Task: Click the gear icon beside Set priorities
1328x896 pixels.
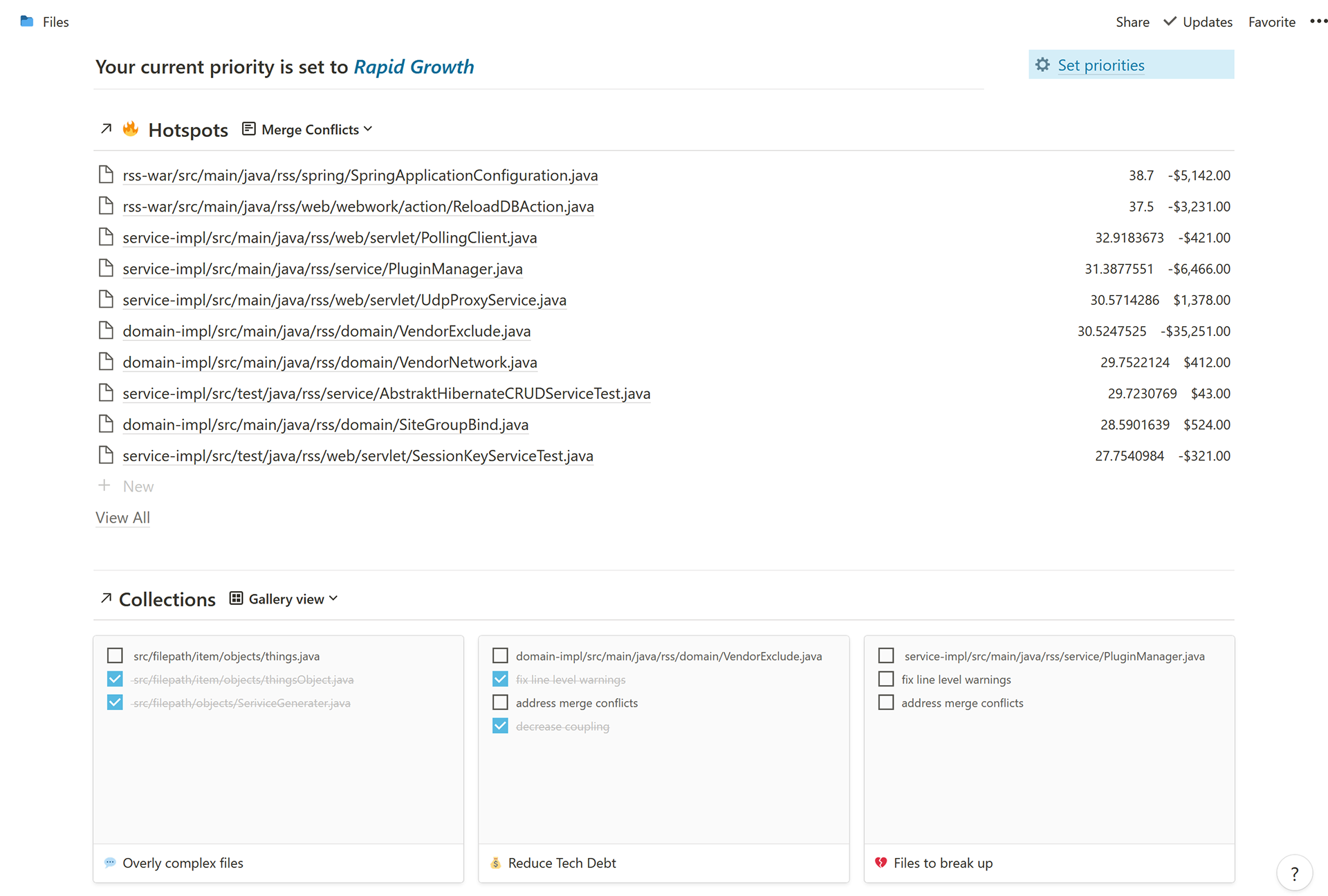Action: 1042,65
